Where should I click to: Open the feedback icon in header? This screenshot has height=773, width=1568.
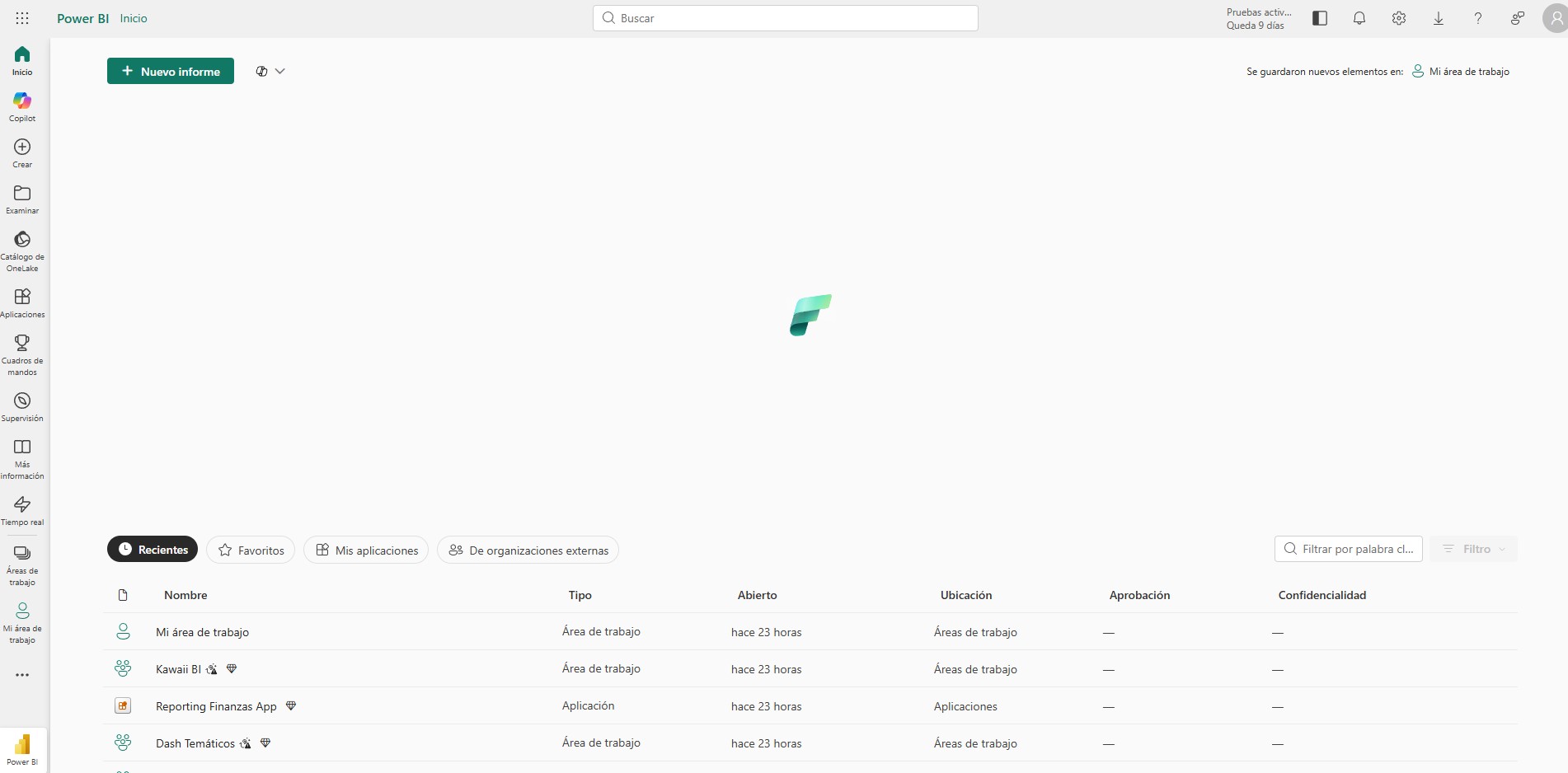[1518, 18]
